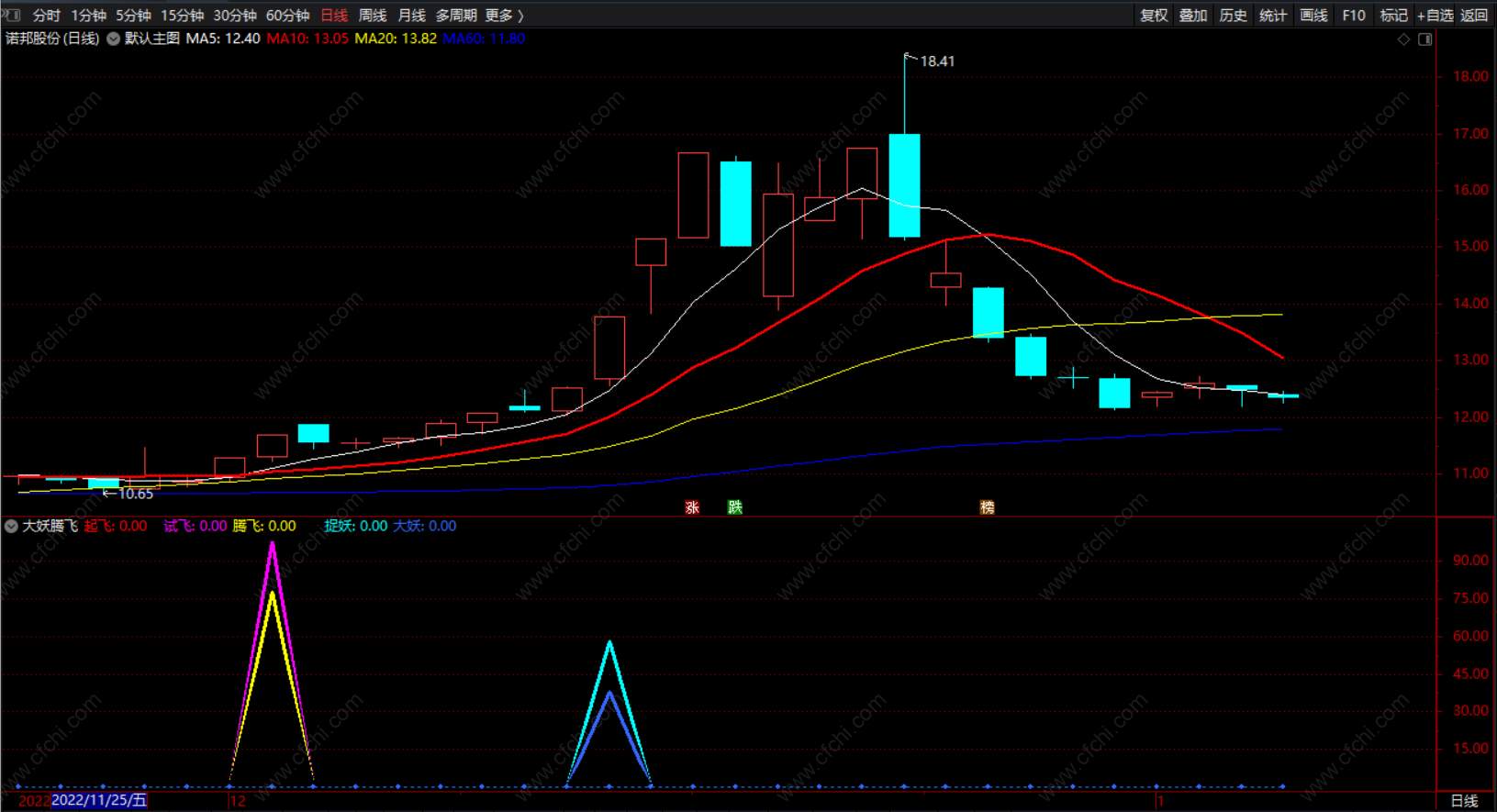The height and width of the screenshot is (812, 1497).
Task: Click the green 跌 marker icon
Action: (735, 507)
